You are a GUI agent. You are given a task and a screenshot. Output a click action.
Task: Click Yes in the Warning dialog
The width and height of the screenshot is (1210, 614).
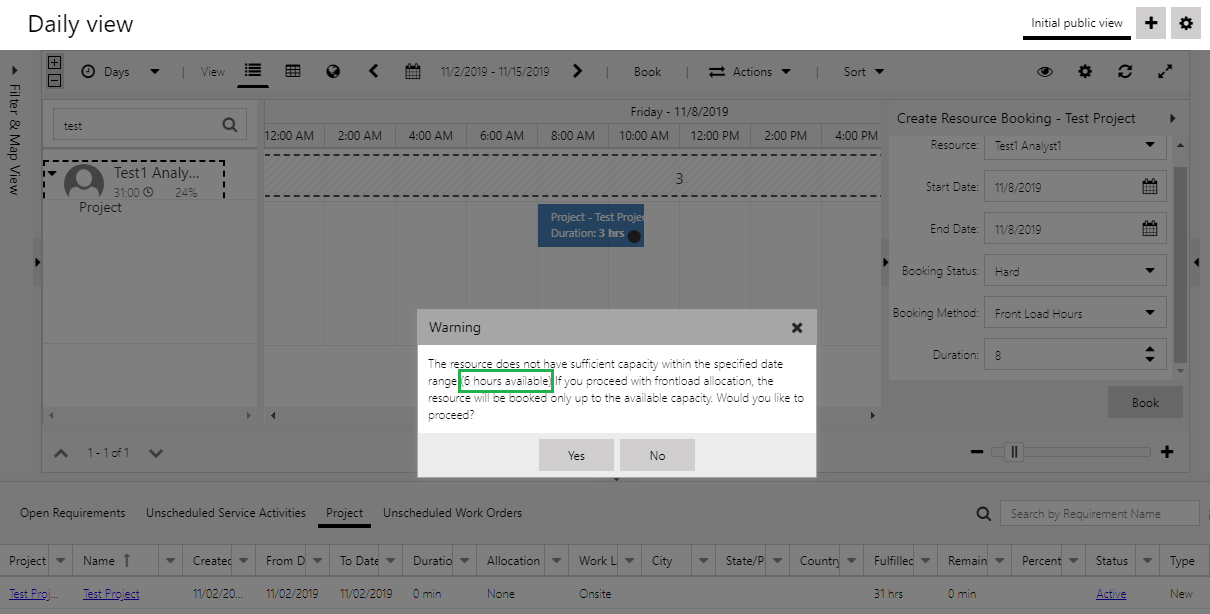coord(576,455)
